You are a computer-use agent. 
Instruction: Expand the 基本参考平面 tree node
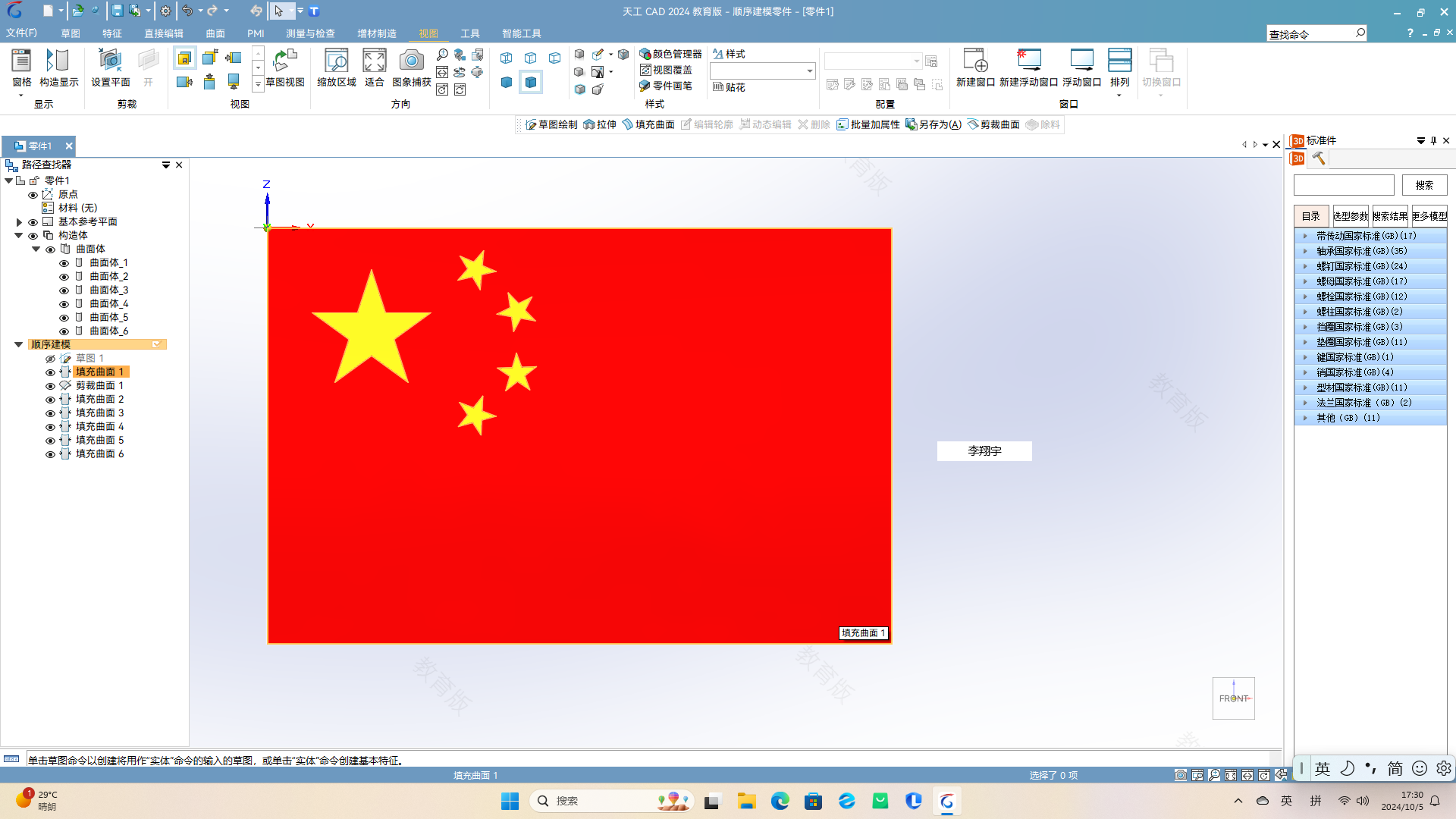pyautogui.click(x=19, y=222)
